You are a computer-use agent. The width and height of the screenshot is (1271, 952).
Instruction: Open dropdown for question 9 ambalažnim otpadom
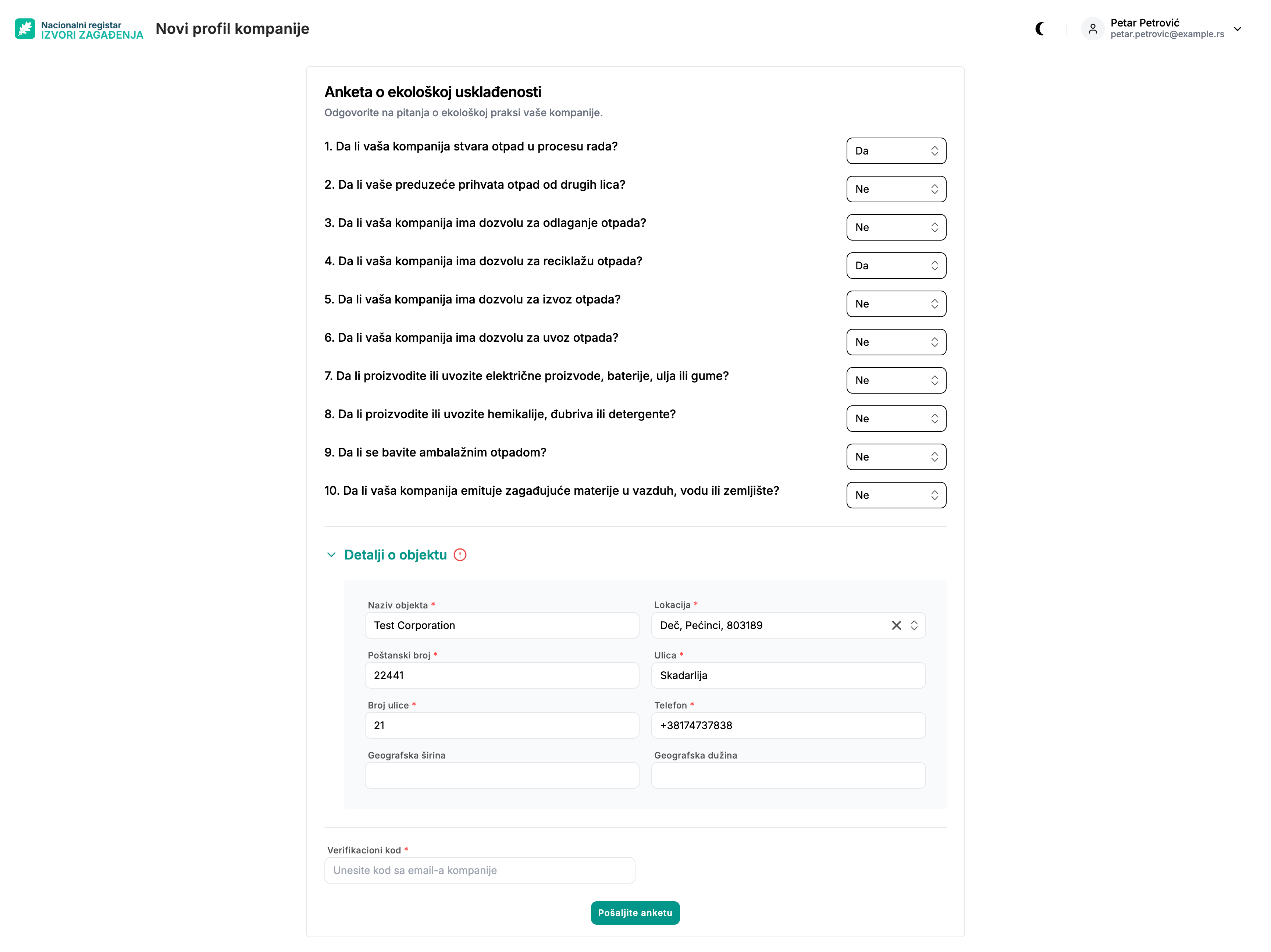click(x=896, y=457)
